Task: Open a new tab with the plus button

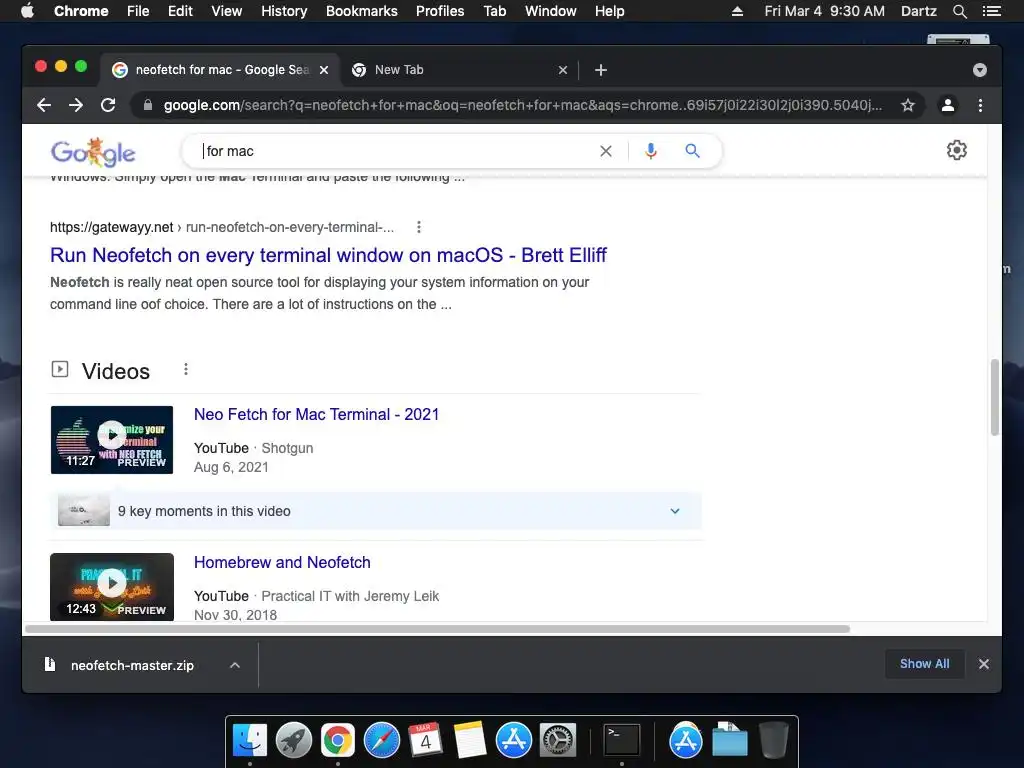Action: point(601,70)
